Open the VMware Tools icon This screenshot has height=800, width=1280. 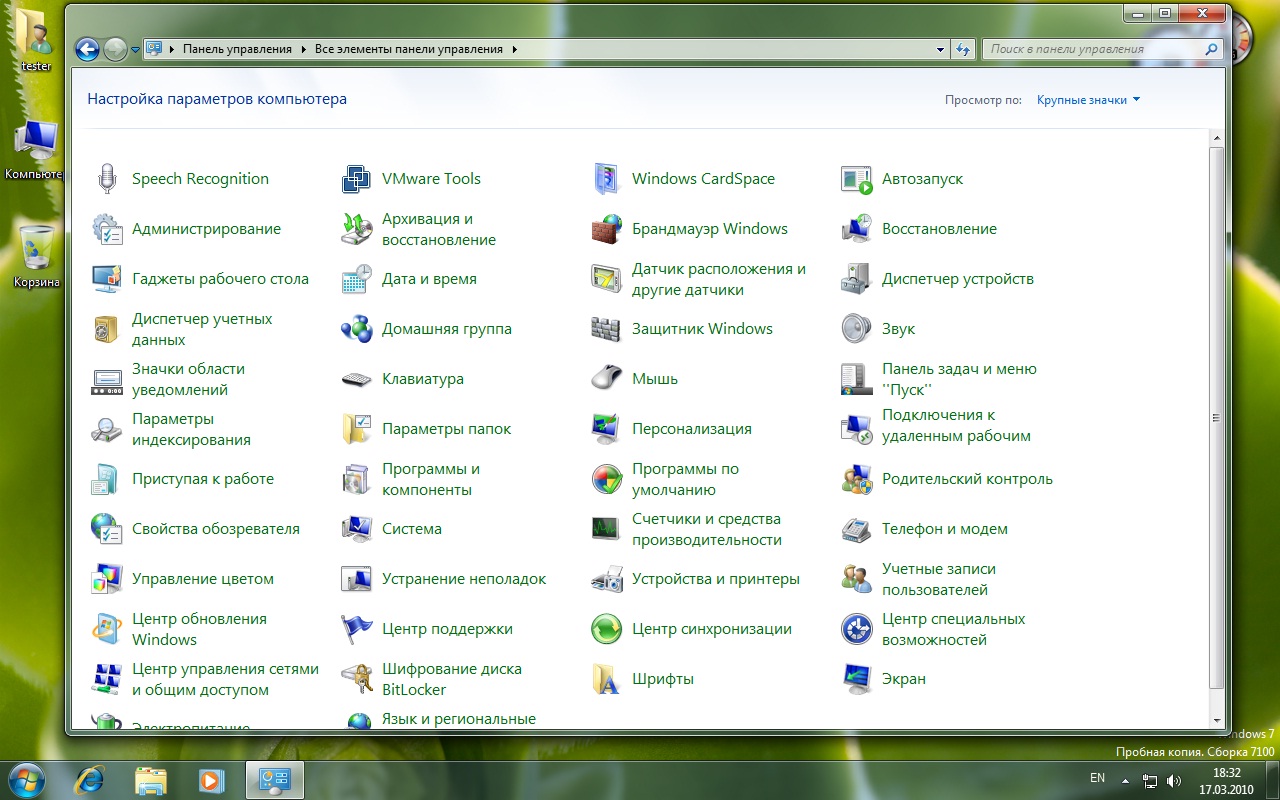point(357,179)
